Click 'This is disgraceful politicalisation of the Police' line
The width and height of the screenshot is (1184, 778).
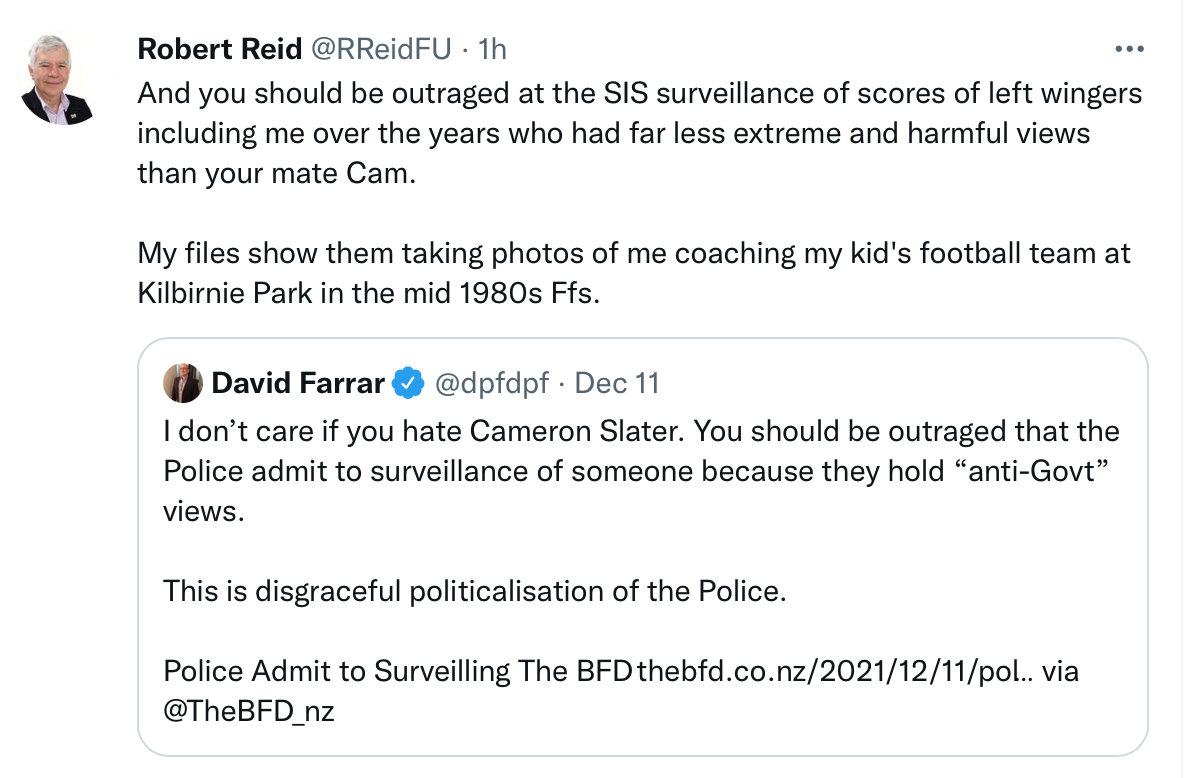point(475,591)
